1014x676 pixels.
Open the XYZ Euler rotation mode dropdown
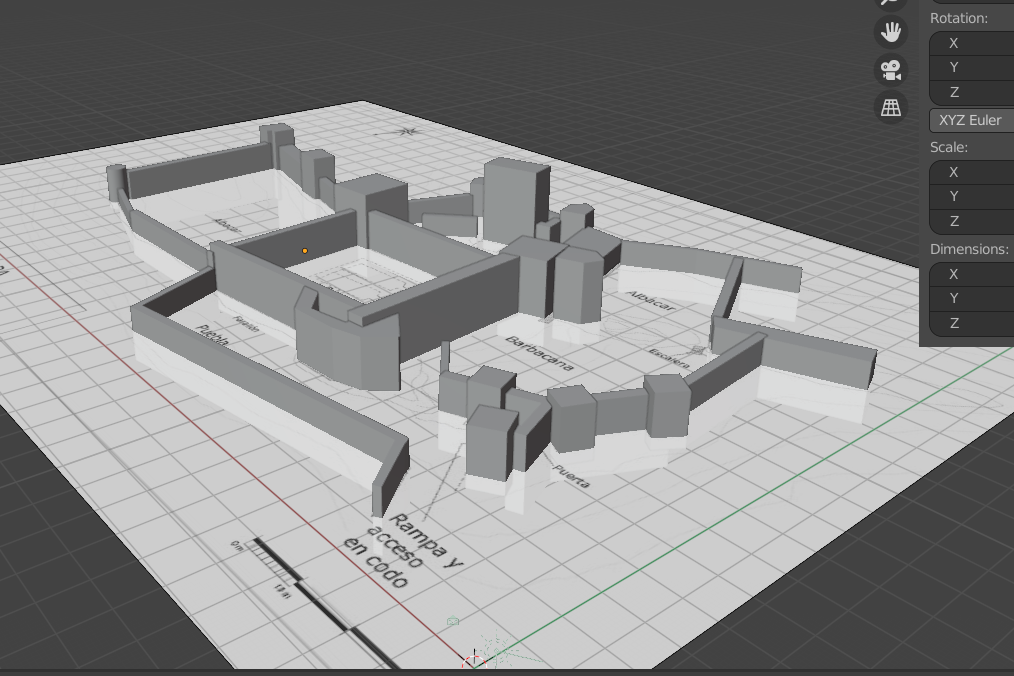coord(973,120)
